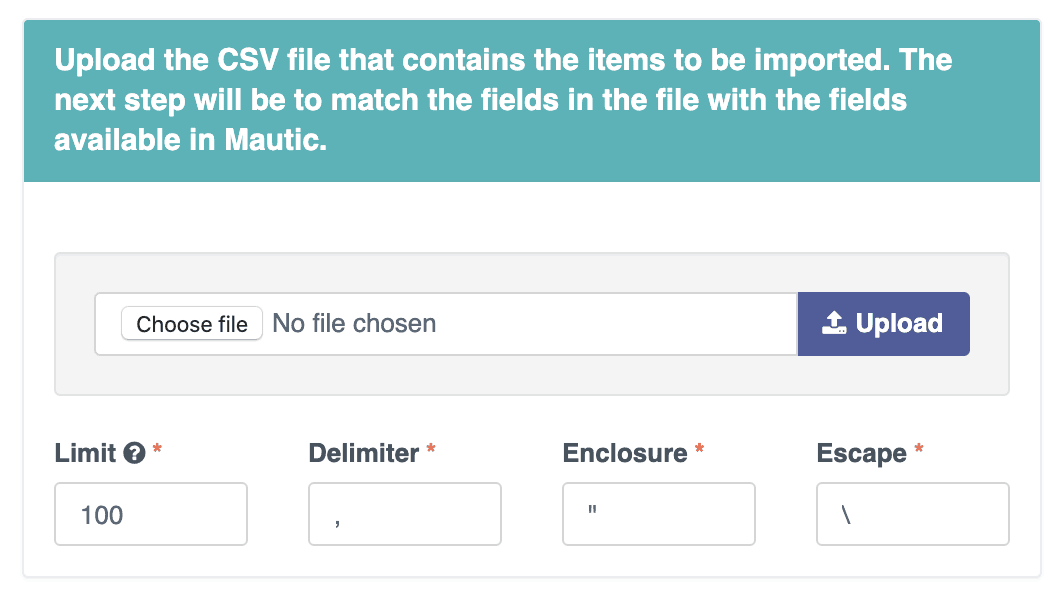Viewport: 1060px width, 598px height.
Task: Click the Delimiter field label
Action: coord(364,453)
